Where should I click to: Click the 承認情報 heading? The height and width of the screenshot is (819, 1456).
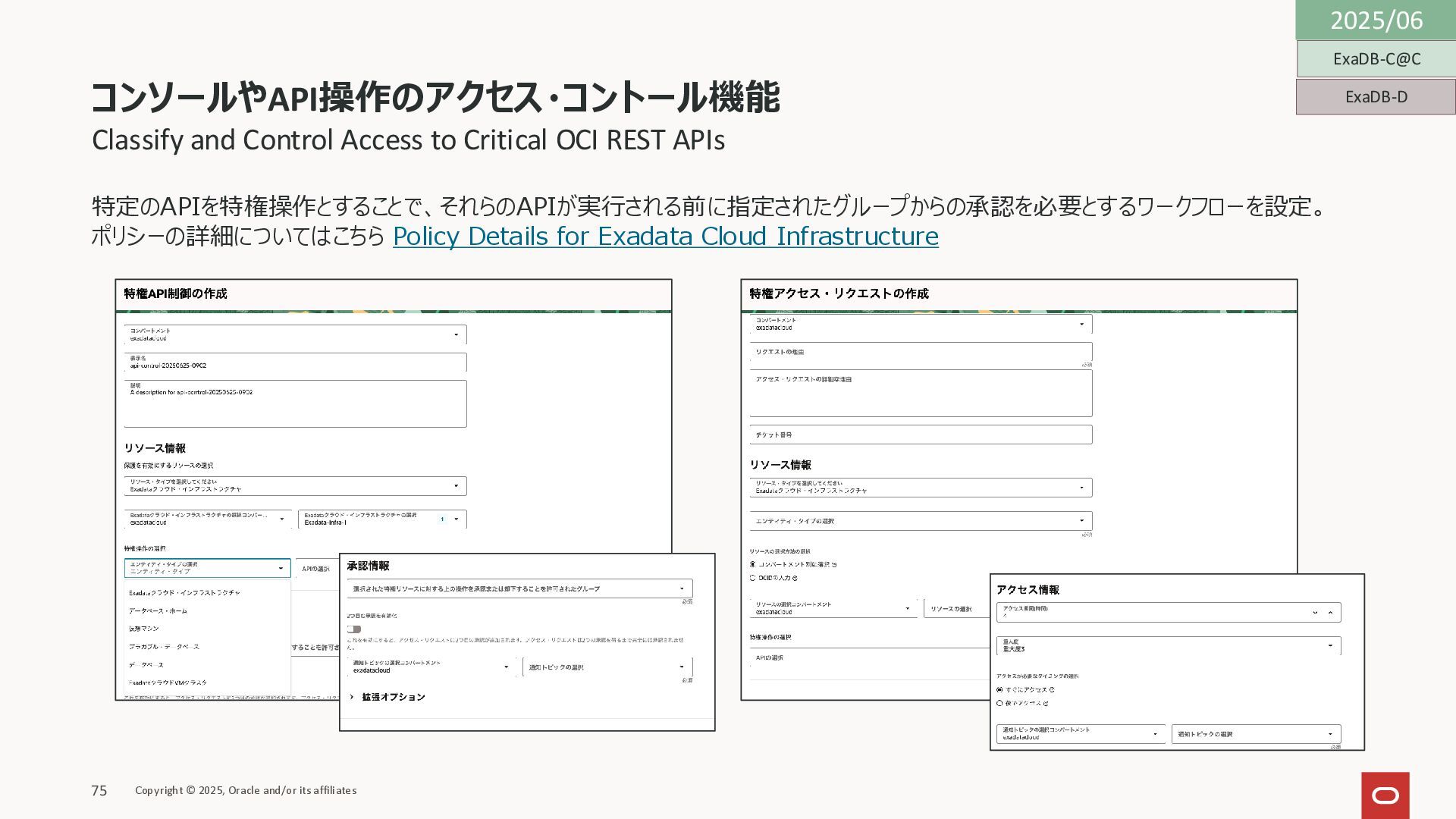pos(368,566)
